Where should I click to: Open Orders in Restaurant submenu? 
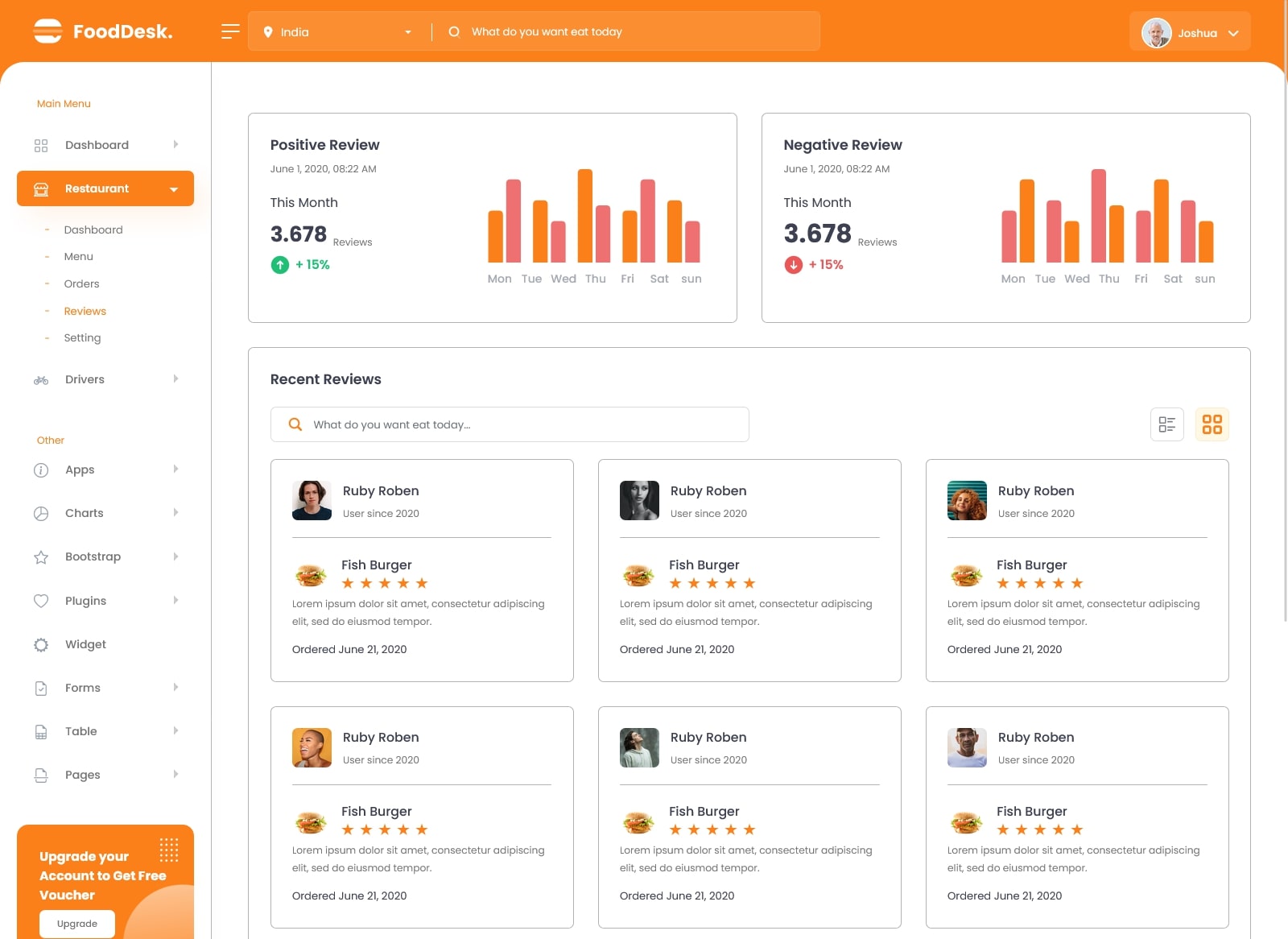coord(82,284)
